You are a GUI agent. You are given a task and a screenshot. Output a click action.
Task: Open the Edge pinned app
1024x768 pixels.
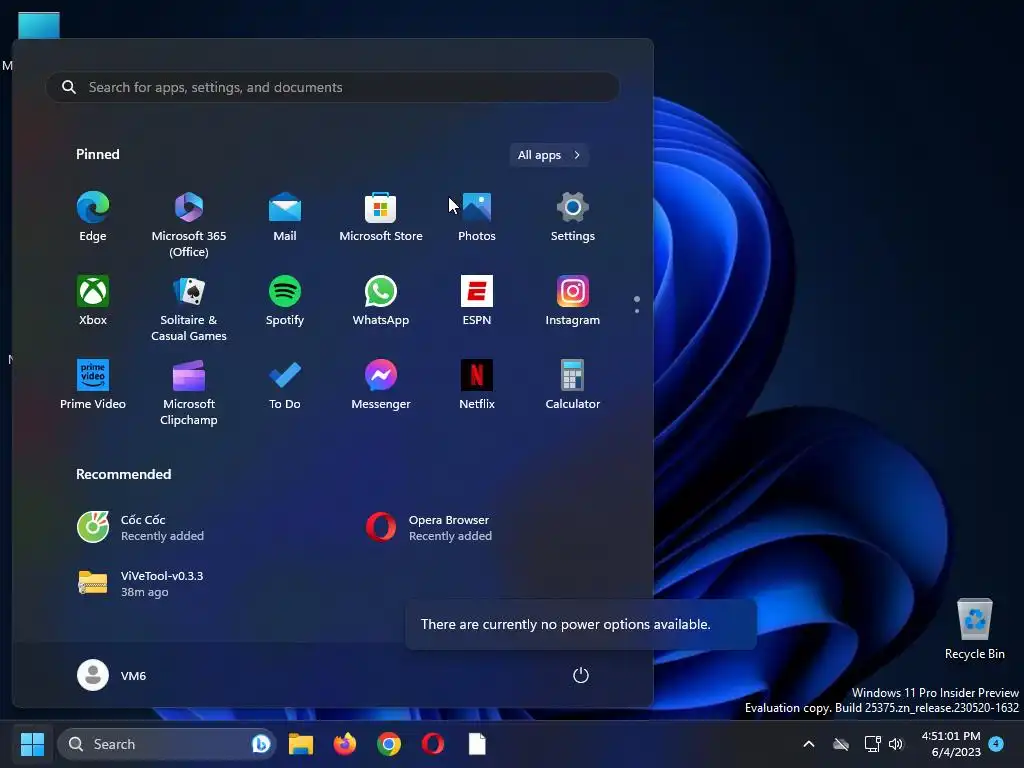[x=93, y=217]
